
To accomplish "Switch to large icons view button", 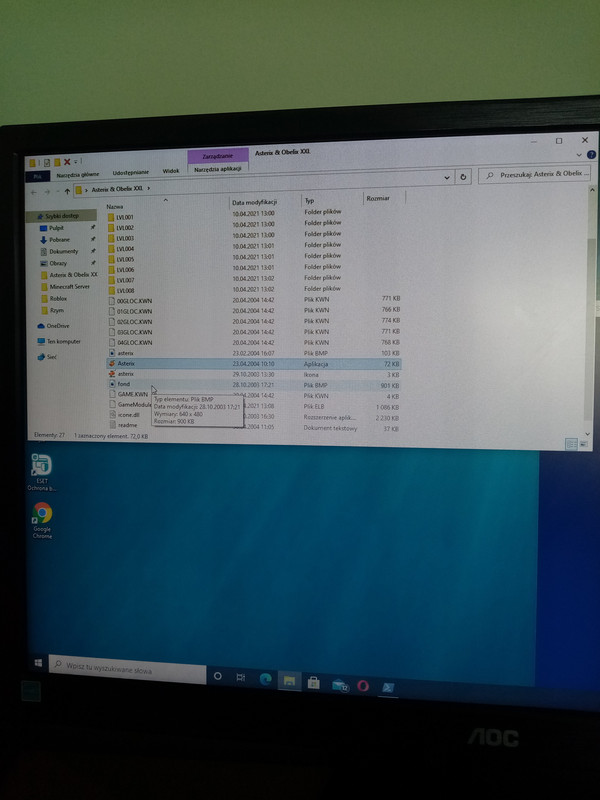I will pyautogui.click(x=583, y=444).
